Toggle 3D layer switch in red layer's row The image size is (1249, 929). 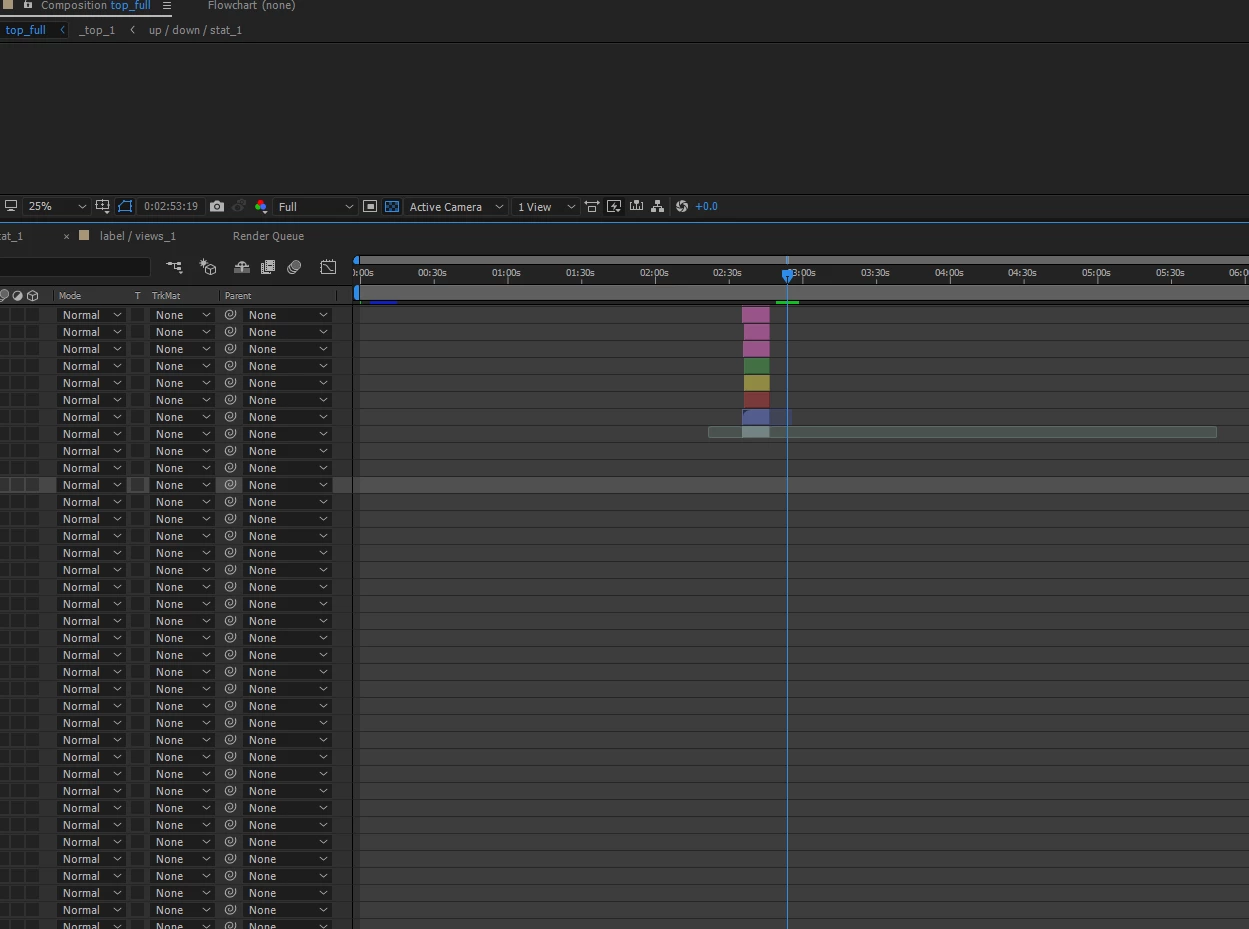[x=33, y=400]
